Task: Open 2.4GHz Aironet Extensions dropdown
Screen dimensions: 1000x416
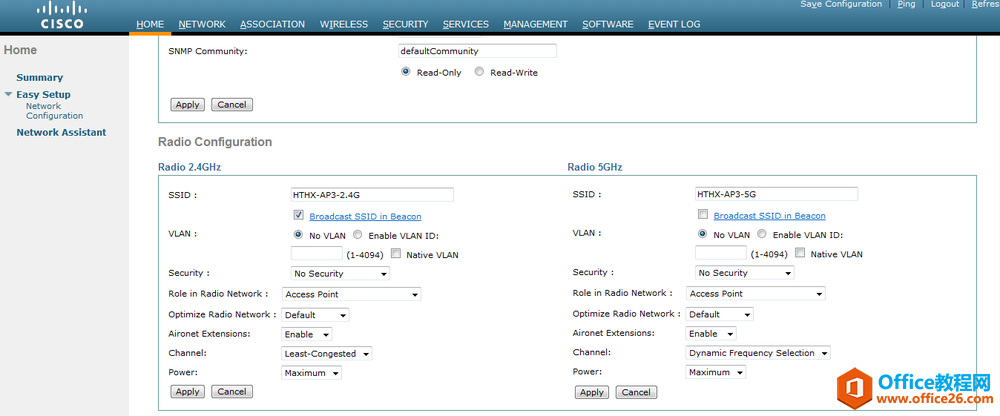Action: click(306, 334)
